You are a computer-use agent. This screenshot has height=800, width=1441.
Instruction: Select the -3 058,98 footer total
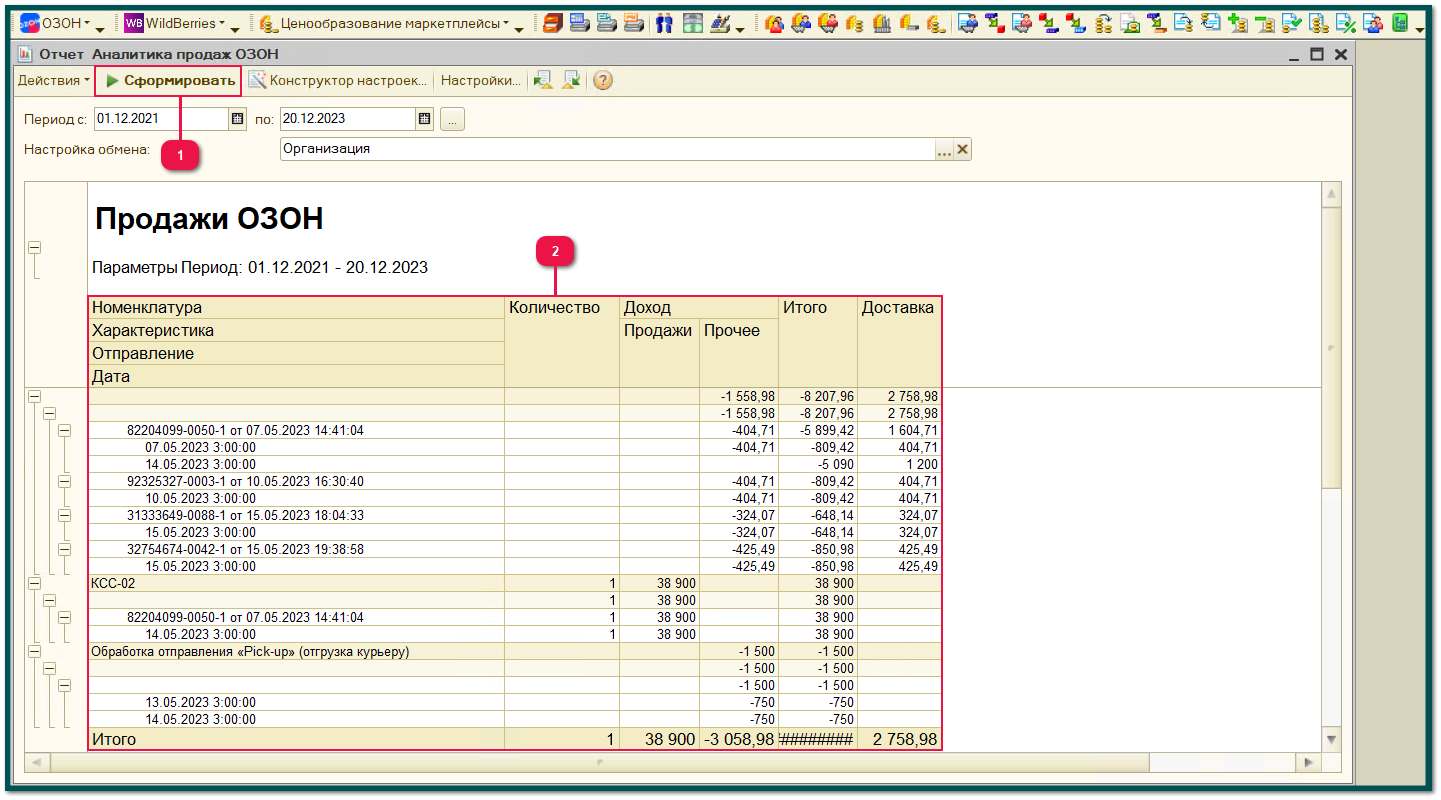pyautogui.click(x=737, y=739)
